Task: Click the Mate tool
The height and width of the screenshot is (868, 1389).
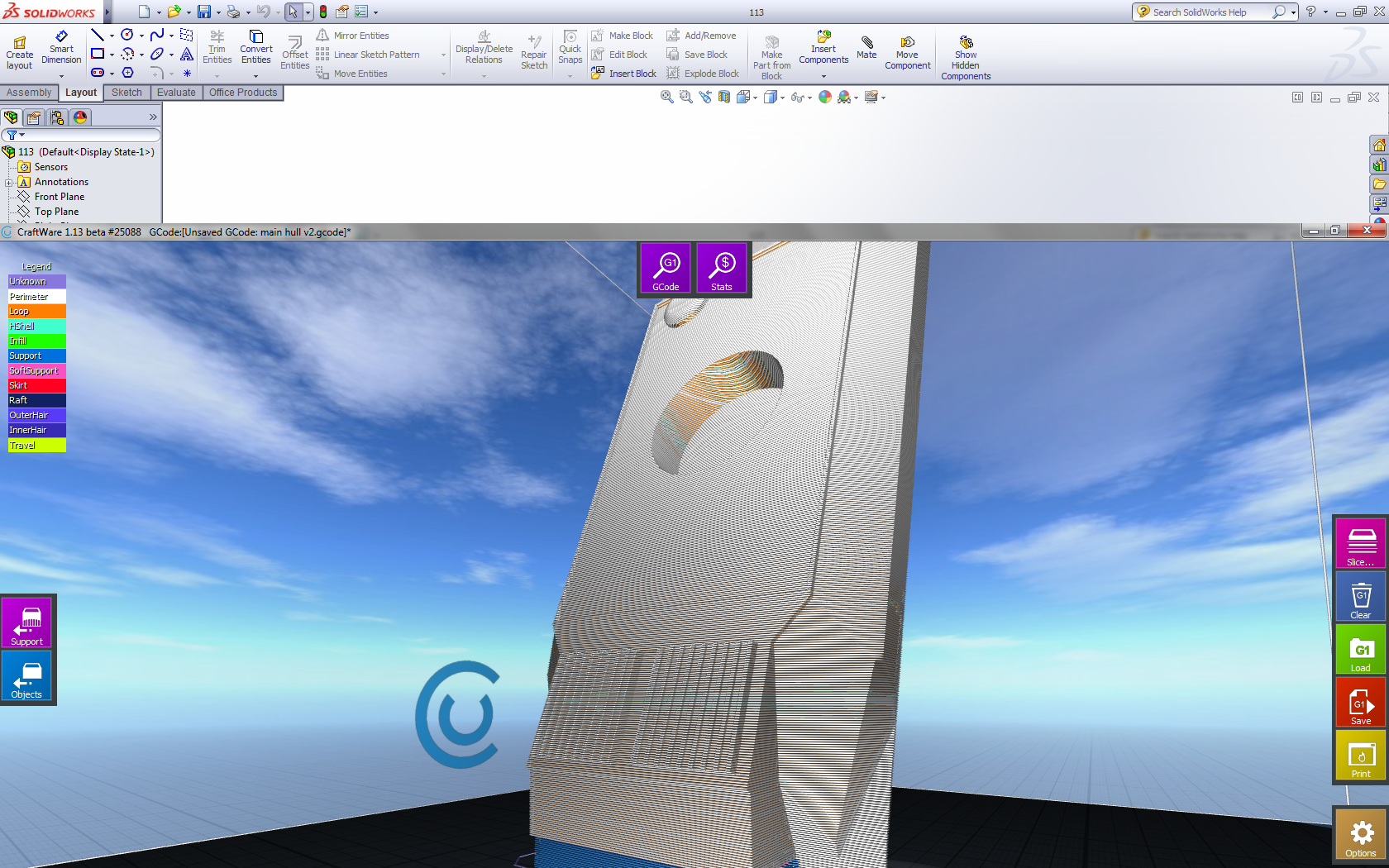Action: tap(866, 48)
